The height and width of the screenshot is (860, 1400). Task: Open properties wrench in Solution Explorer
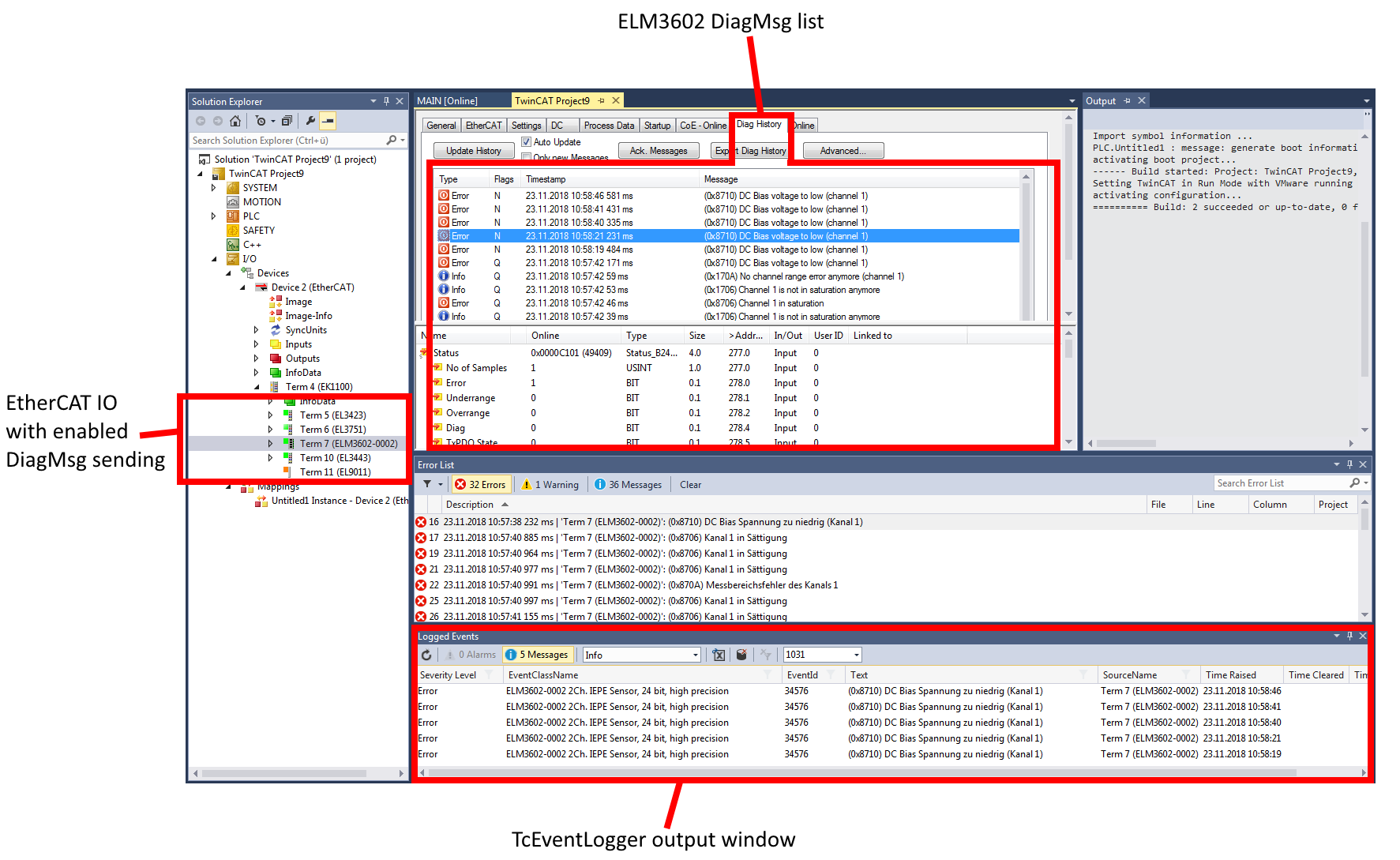pos(310,121)
